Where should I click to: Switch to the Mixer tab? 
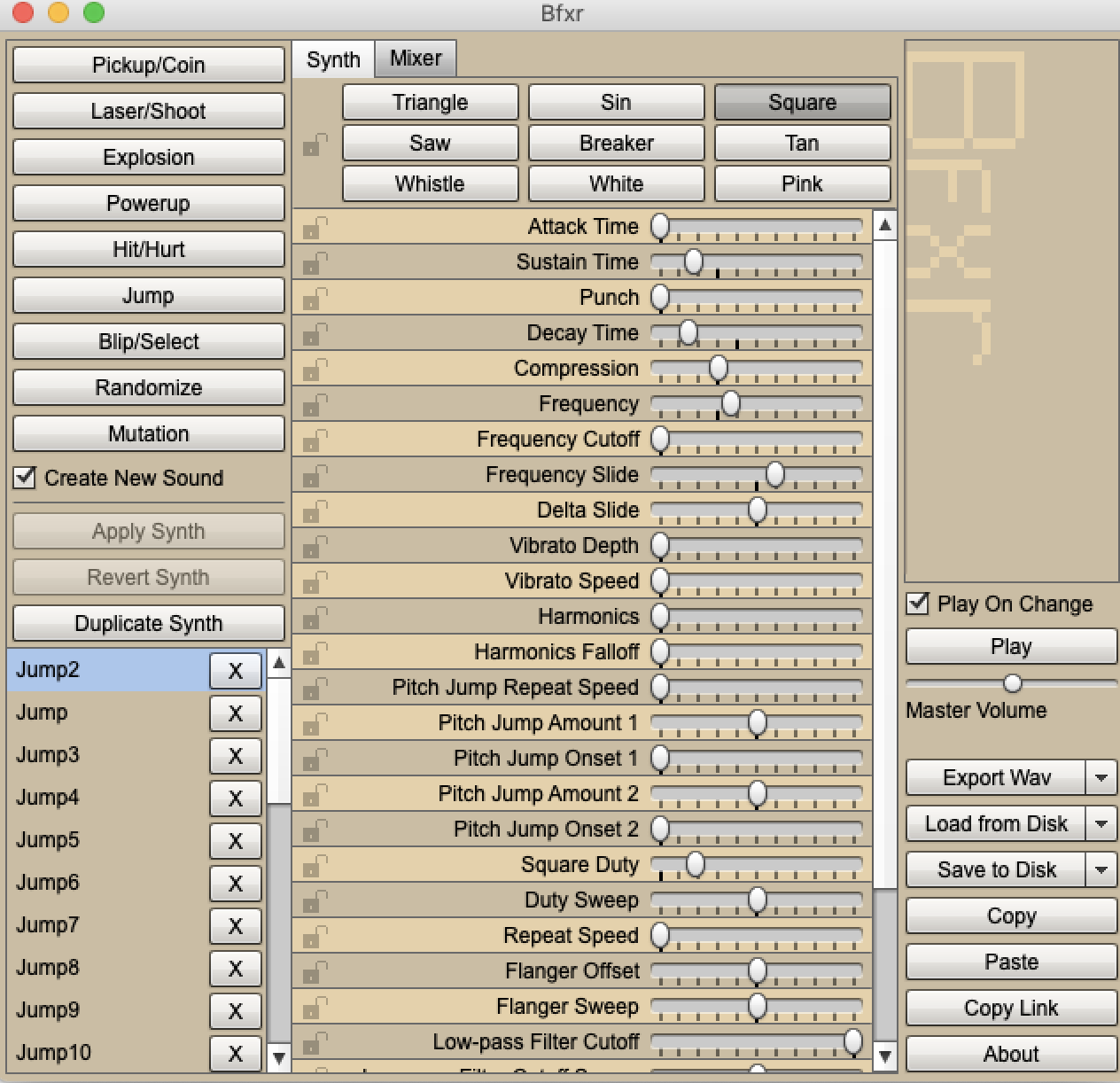416,58
